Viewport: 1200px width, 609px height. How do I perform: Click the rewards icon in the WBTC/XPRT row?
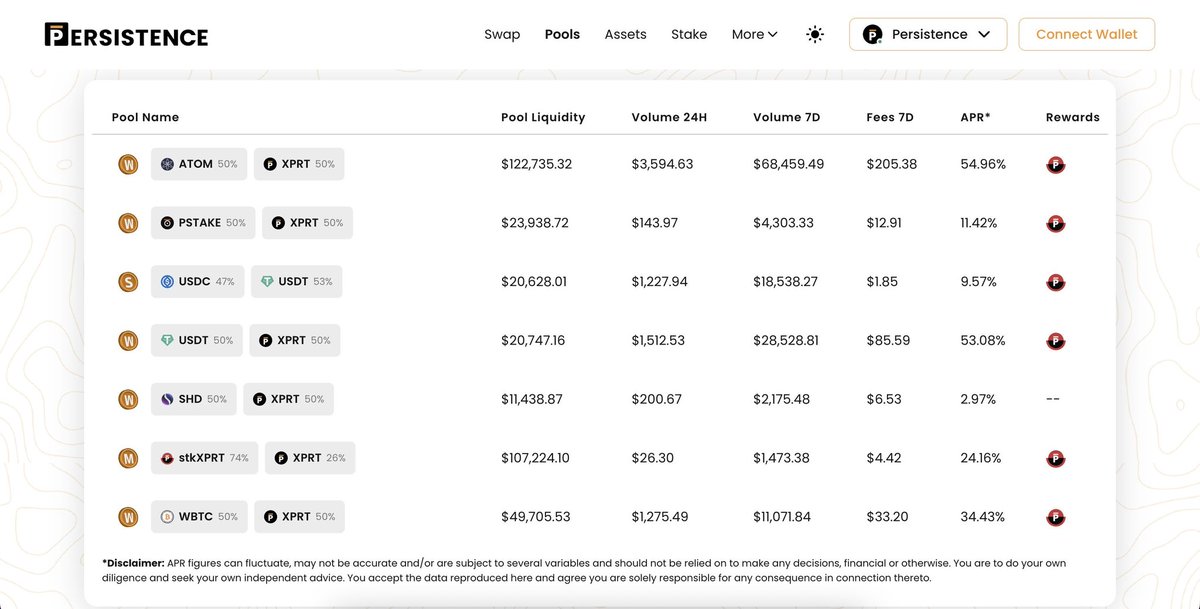pos(1055,518)
